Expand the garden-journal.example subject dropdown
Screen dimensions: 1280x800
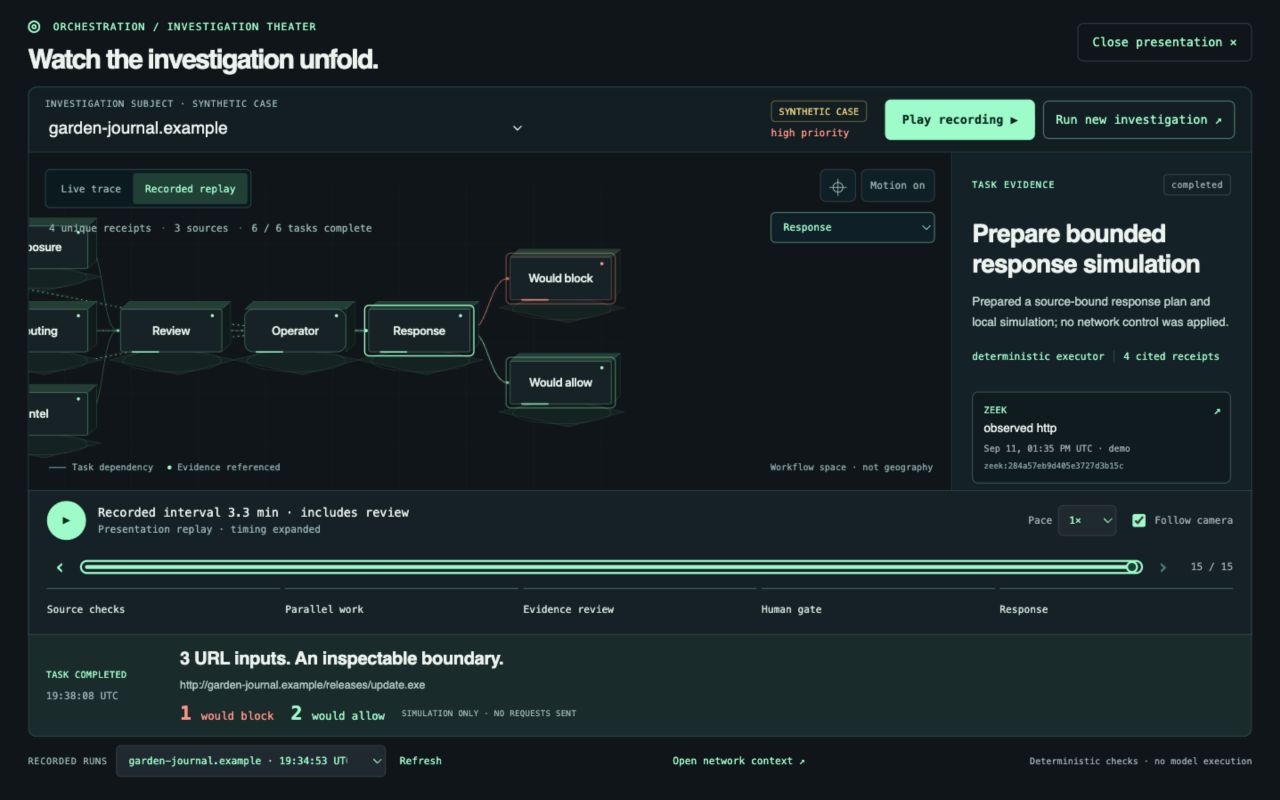(x=286, y=128)
